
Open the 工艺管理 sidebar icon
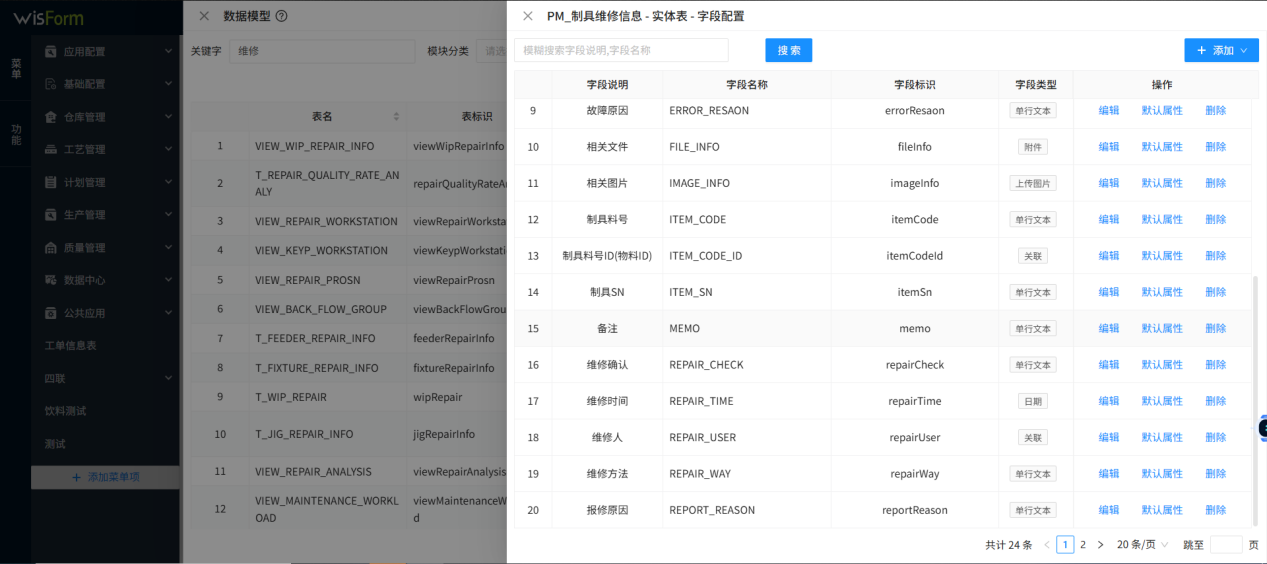click(x=51, y=149)
